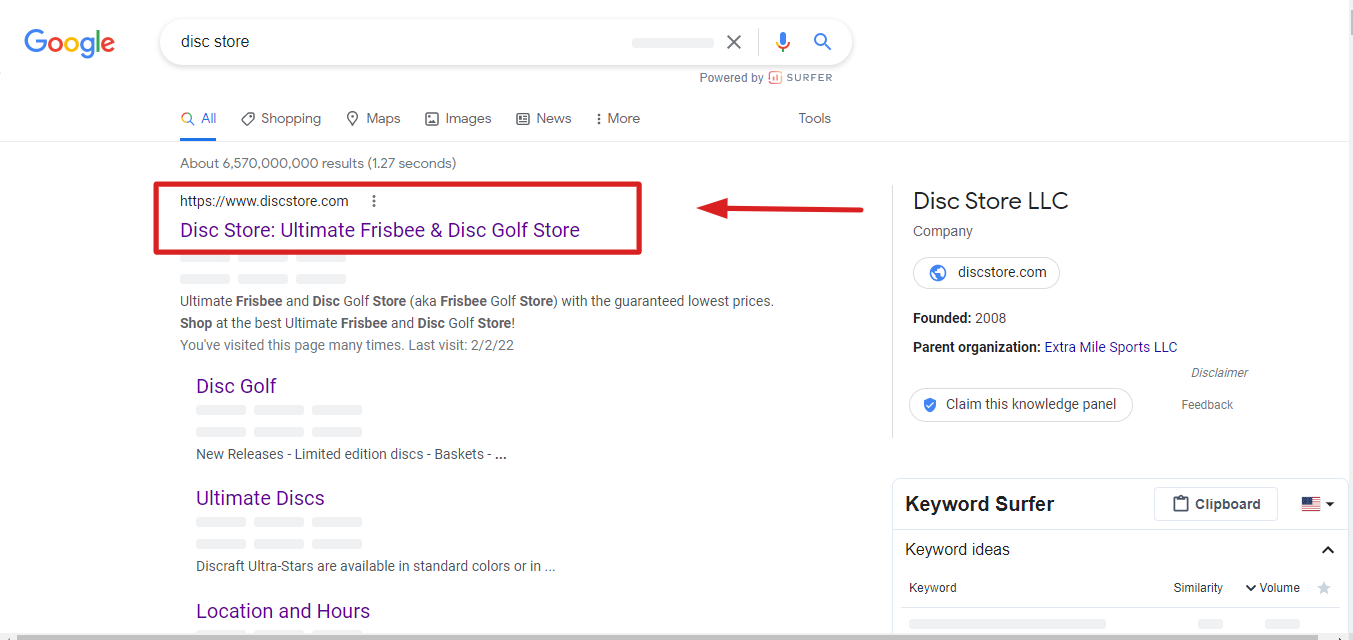This screenshot has width=1353, height=640.
Task: Open Disc Store: Ultimate Frisbee result title
Action: tap(380, 230)
